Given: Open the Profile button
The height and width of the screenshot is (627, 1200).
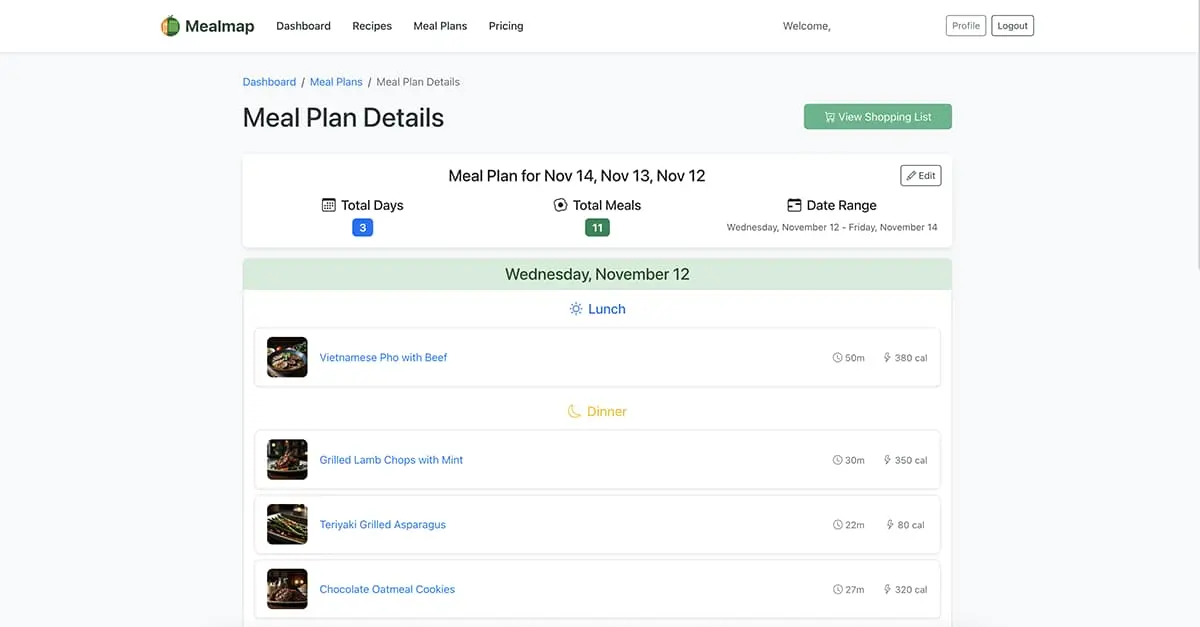Looking at the screenshot, I should click(965, 25).
